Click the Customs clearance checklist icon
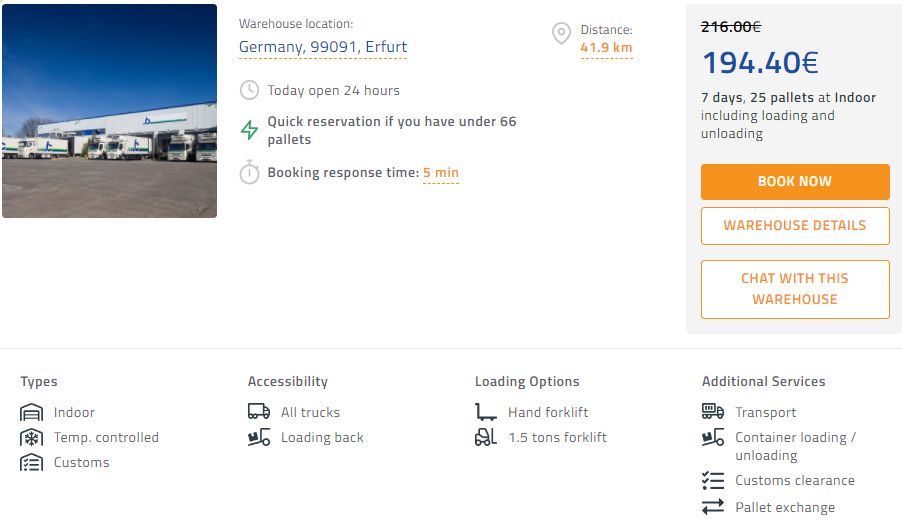The width and height of the screenshot is (902, 532). coord(713,481)
